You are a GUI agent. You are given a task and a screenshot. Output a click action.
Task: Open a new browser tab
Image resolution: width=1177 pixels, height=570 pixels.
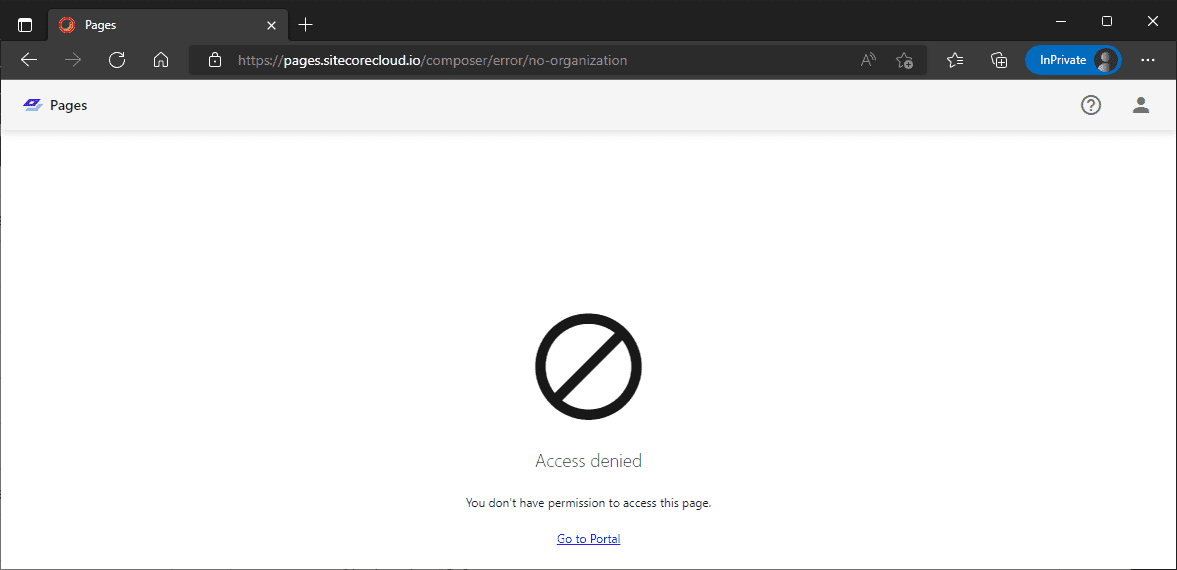click(306, 25)
